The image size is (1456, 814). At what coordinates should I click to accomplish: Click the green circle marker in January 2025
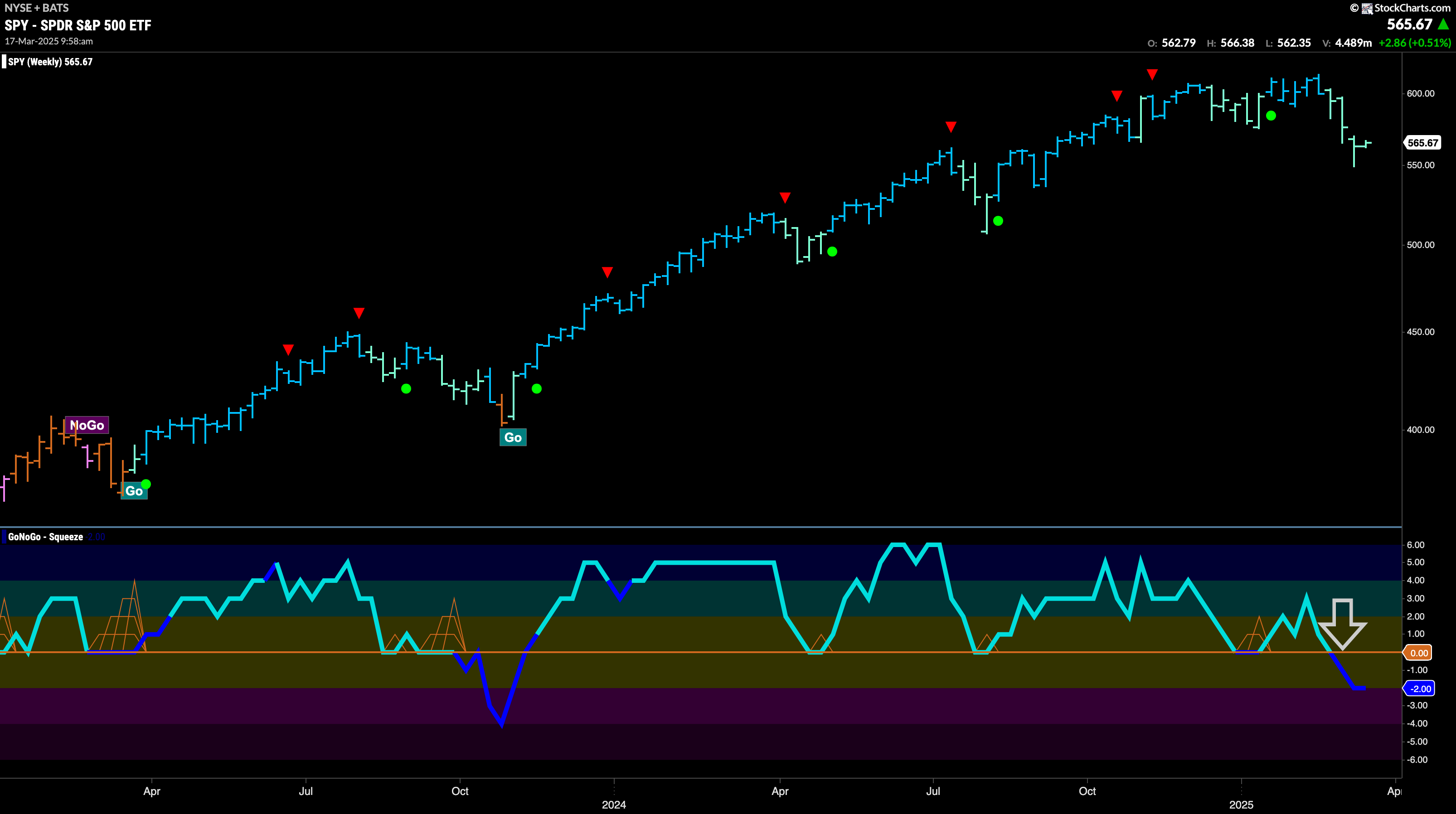coord(1271,116)
